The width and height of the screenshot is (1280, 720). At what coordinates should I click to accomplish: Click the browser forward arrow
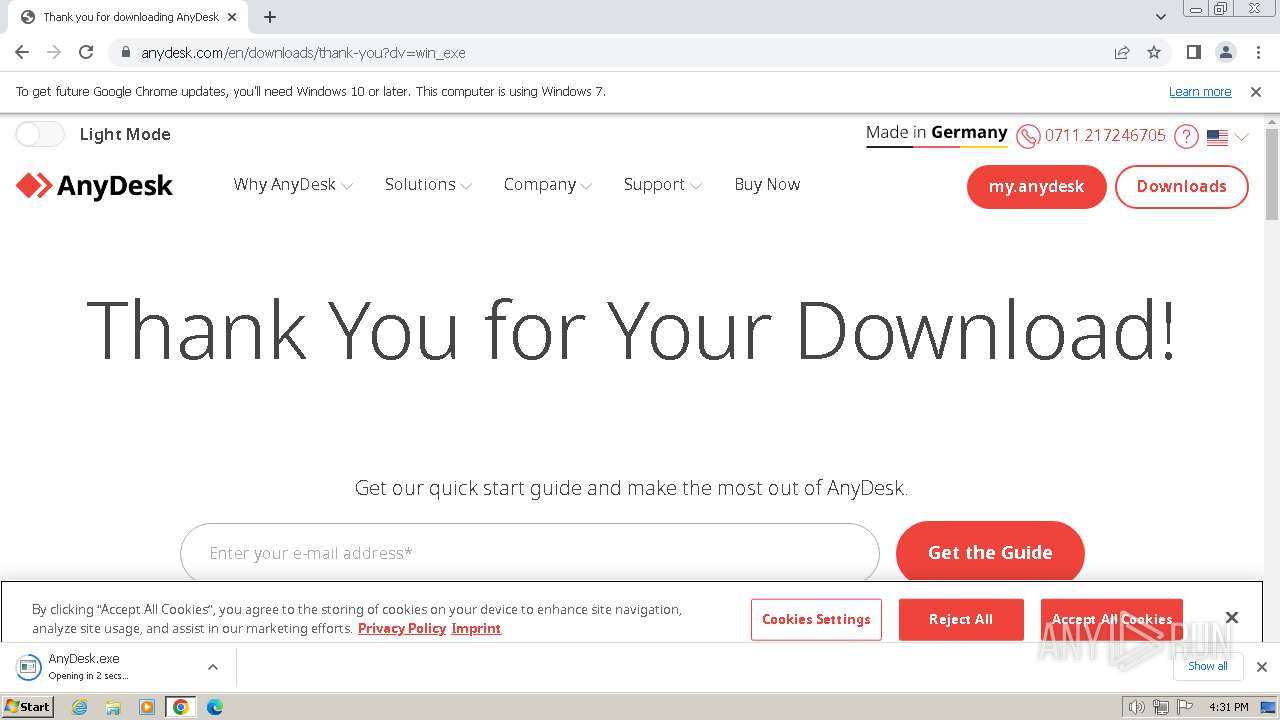coord(54,53)
